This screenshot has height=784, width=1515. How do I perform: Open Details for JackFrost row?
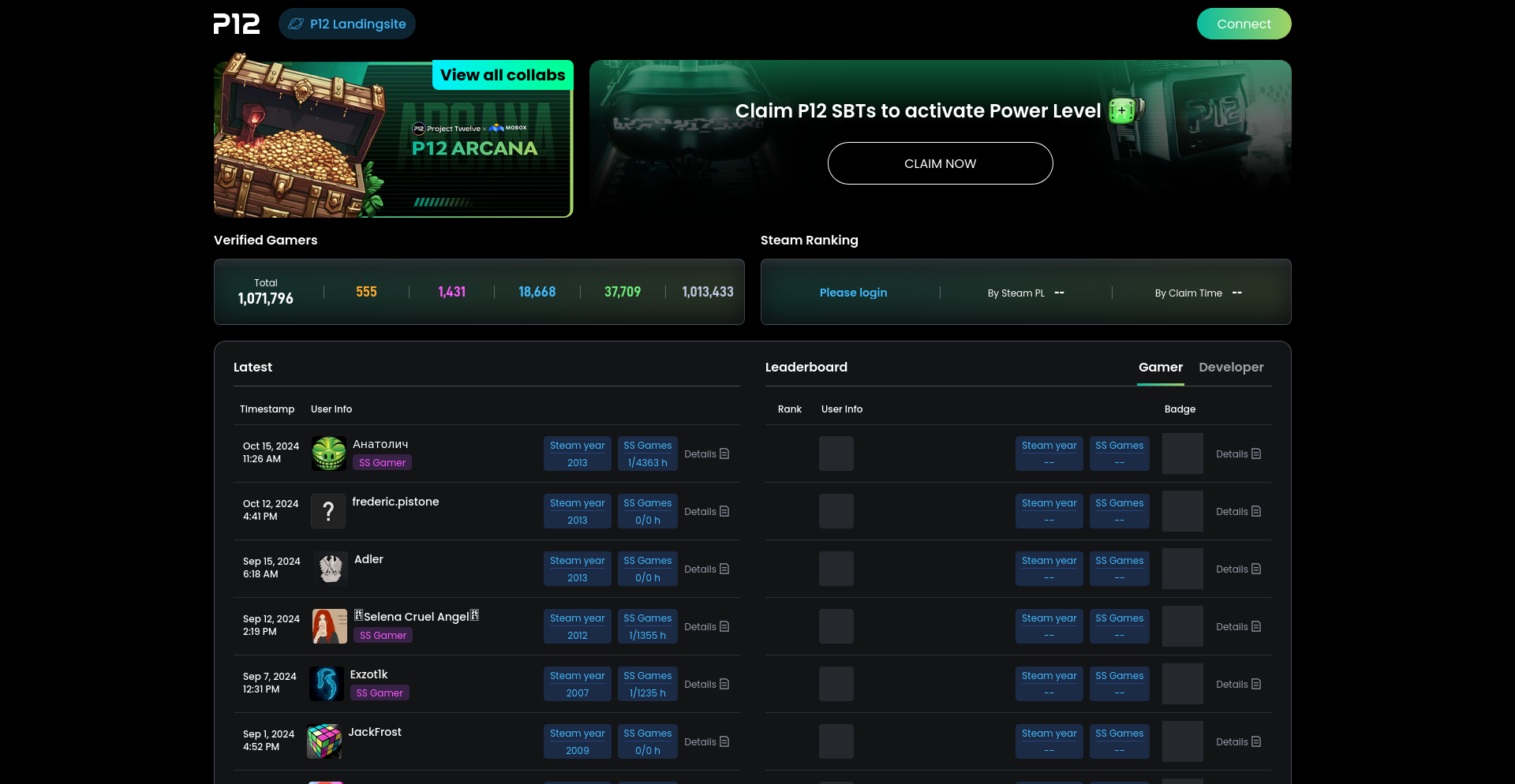coord(706,741)
